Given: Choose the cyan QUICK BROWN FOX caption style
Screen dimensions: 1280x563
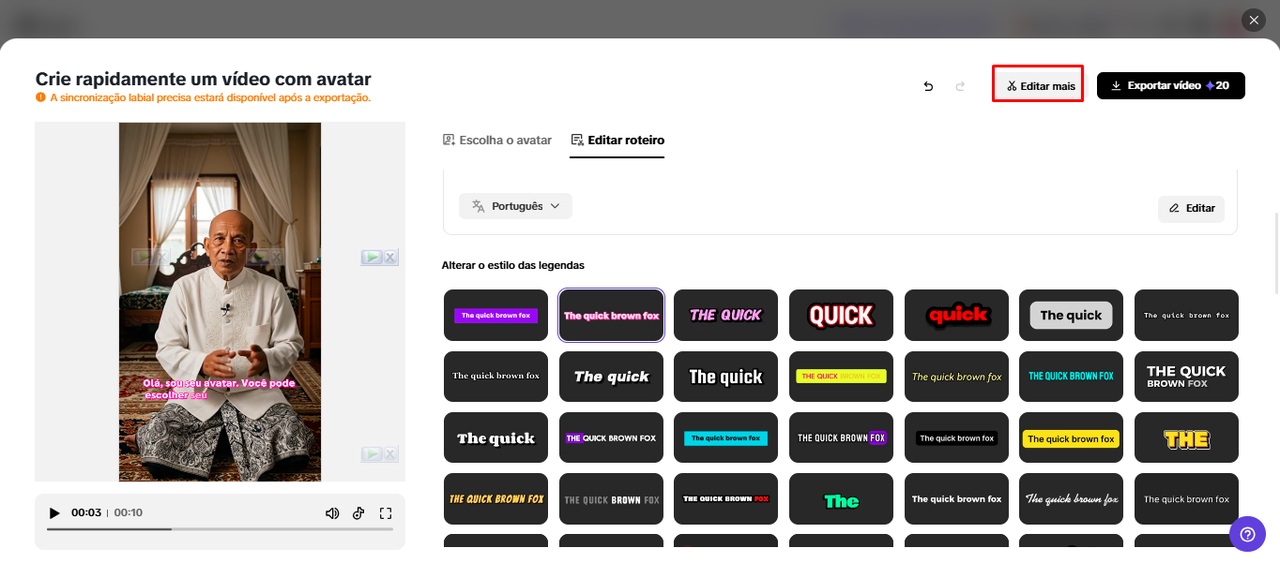Looking at the screenshot, I should click(1071, 377).
